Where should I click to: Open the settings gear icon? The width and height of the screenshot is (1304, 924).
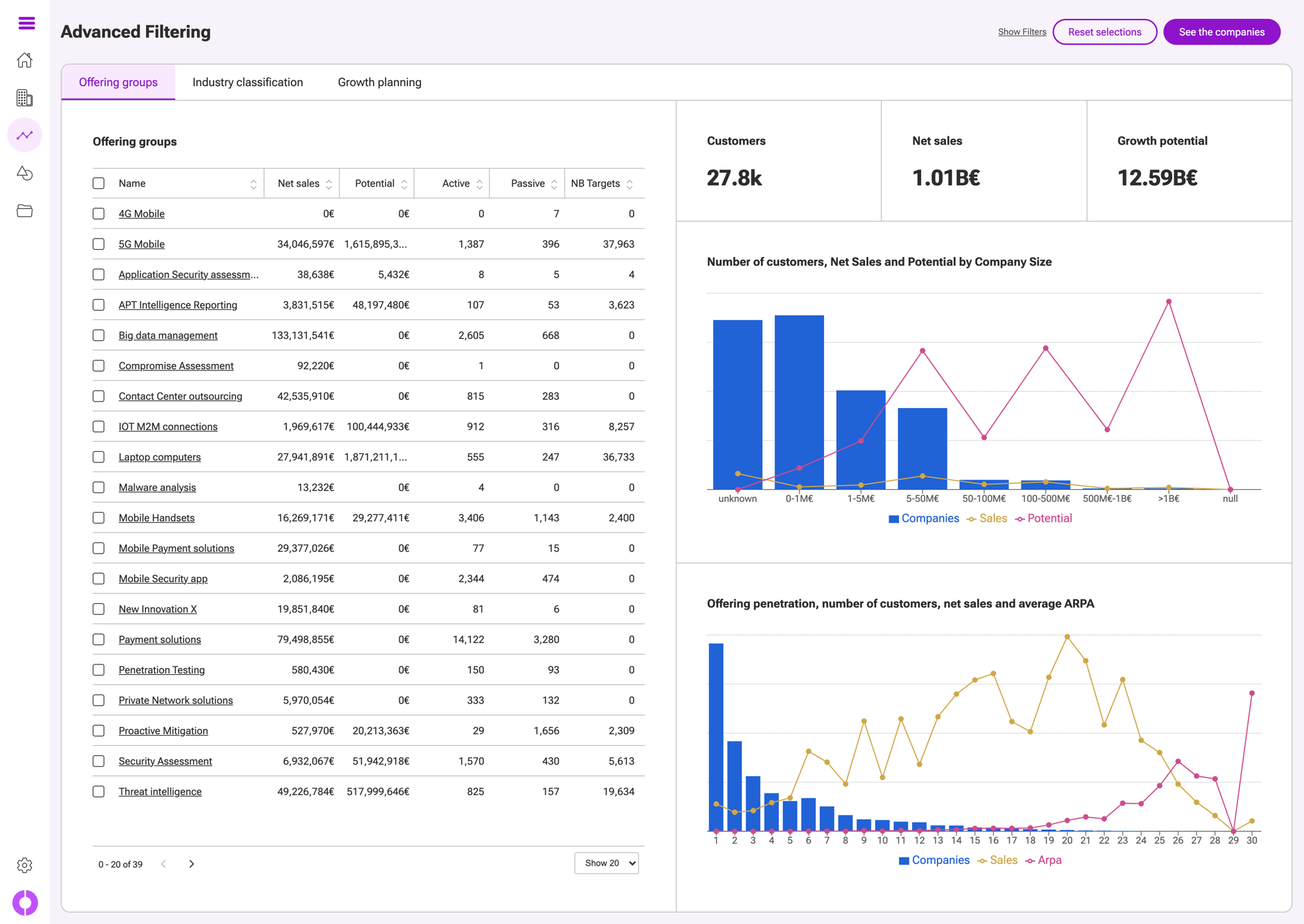[x=25, y=865]
